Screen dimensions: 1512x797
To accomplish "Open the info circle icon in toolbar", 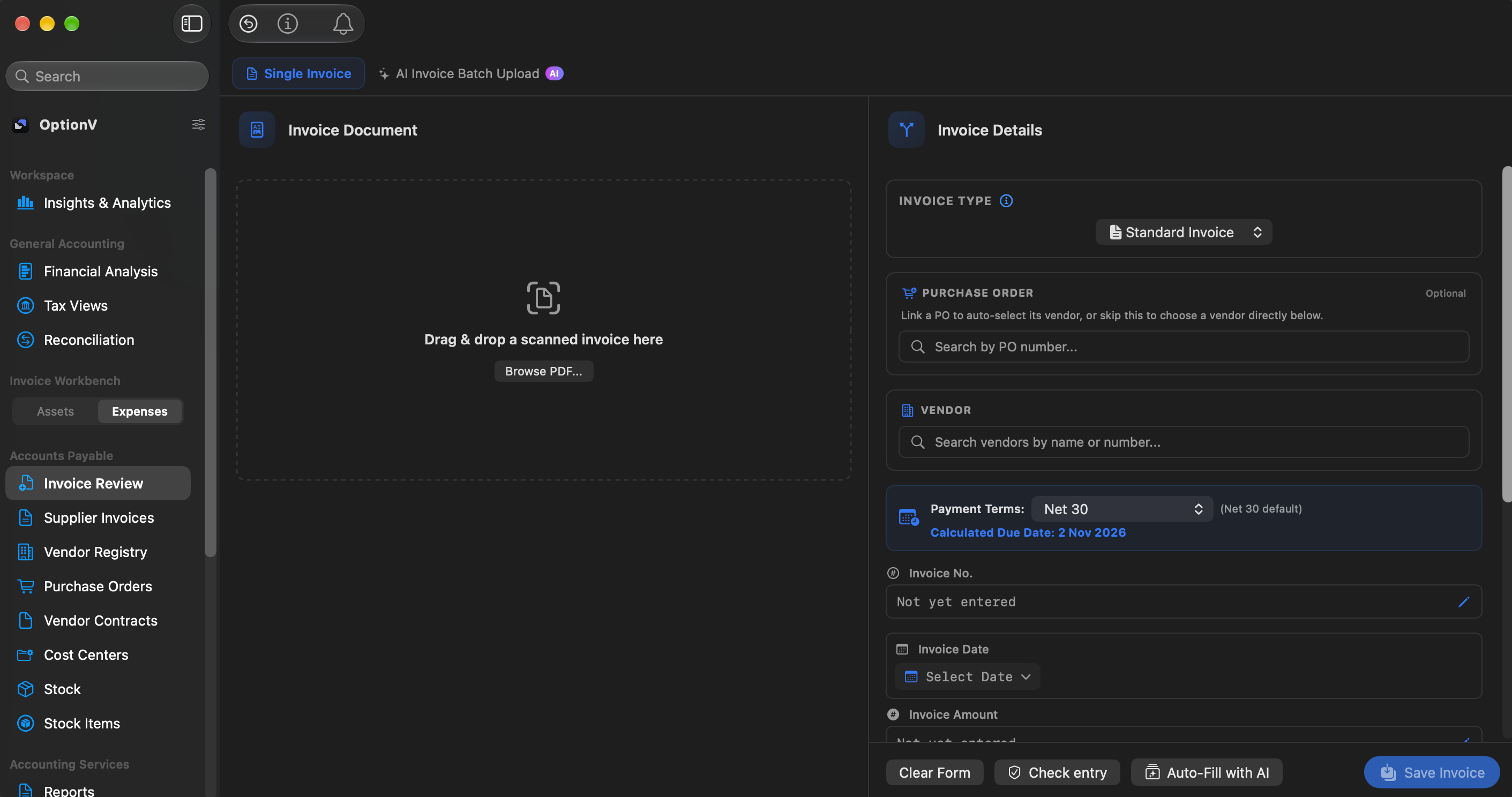I will (288, 24).
